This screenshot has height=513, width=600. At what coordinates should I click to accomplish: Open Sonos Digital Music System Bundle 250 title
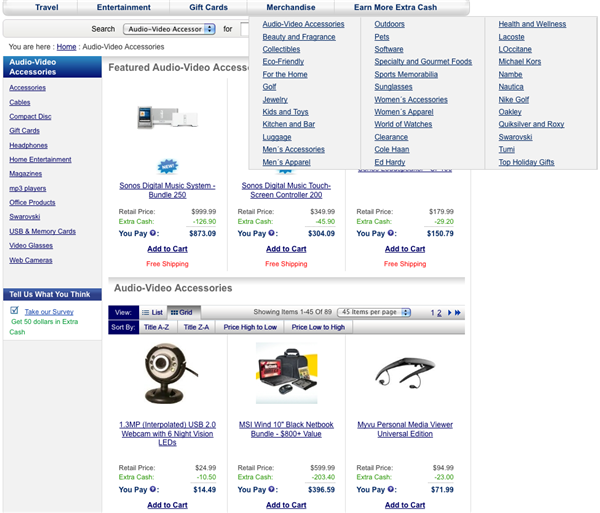(x=167, y=190)
